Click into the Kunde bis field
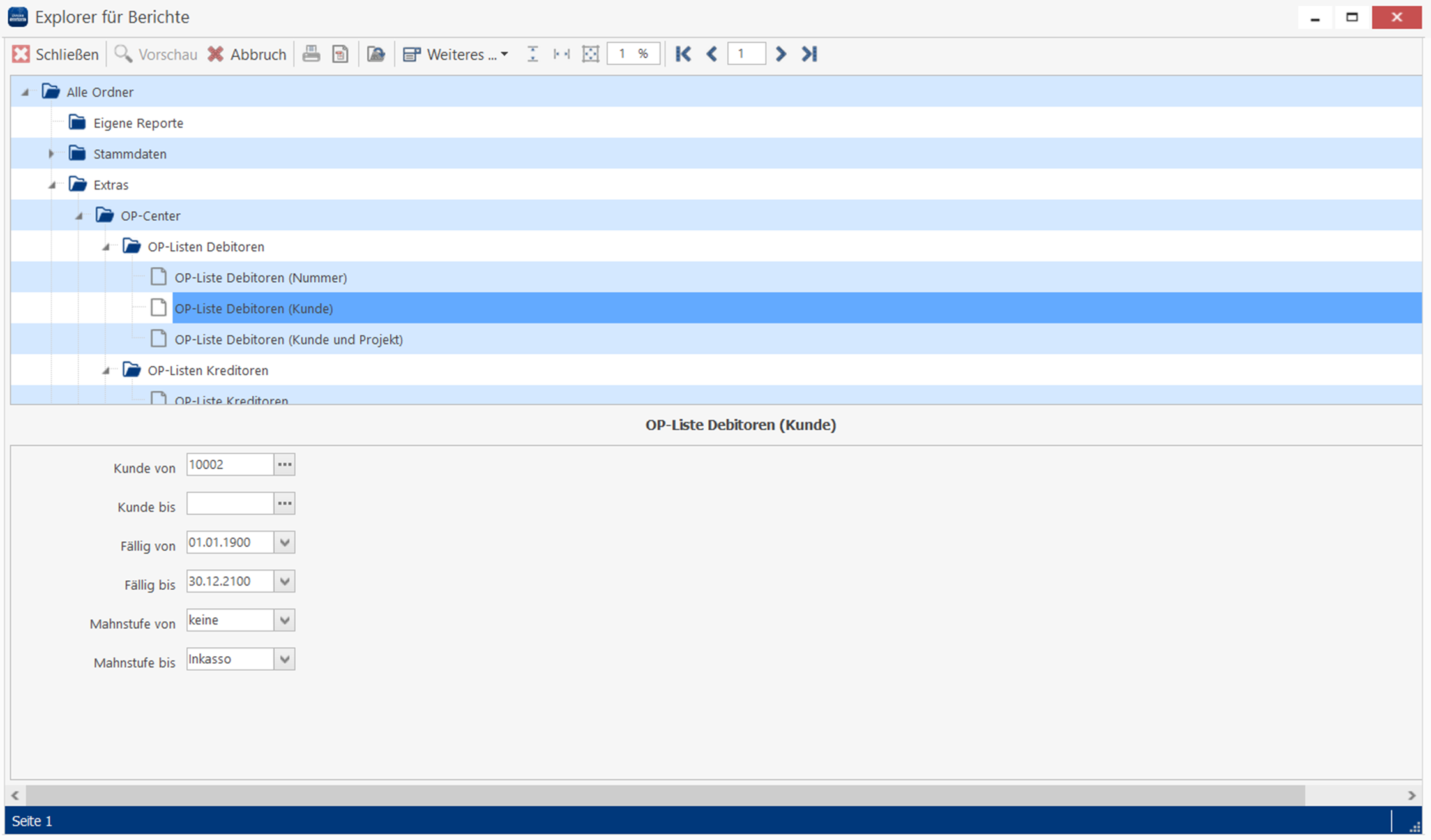This screenshot has height=840, width=1431. tap(230, 504)
